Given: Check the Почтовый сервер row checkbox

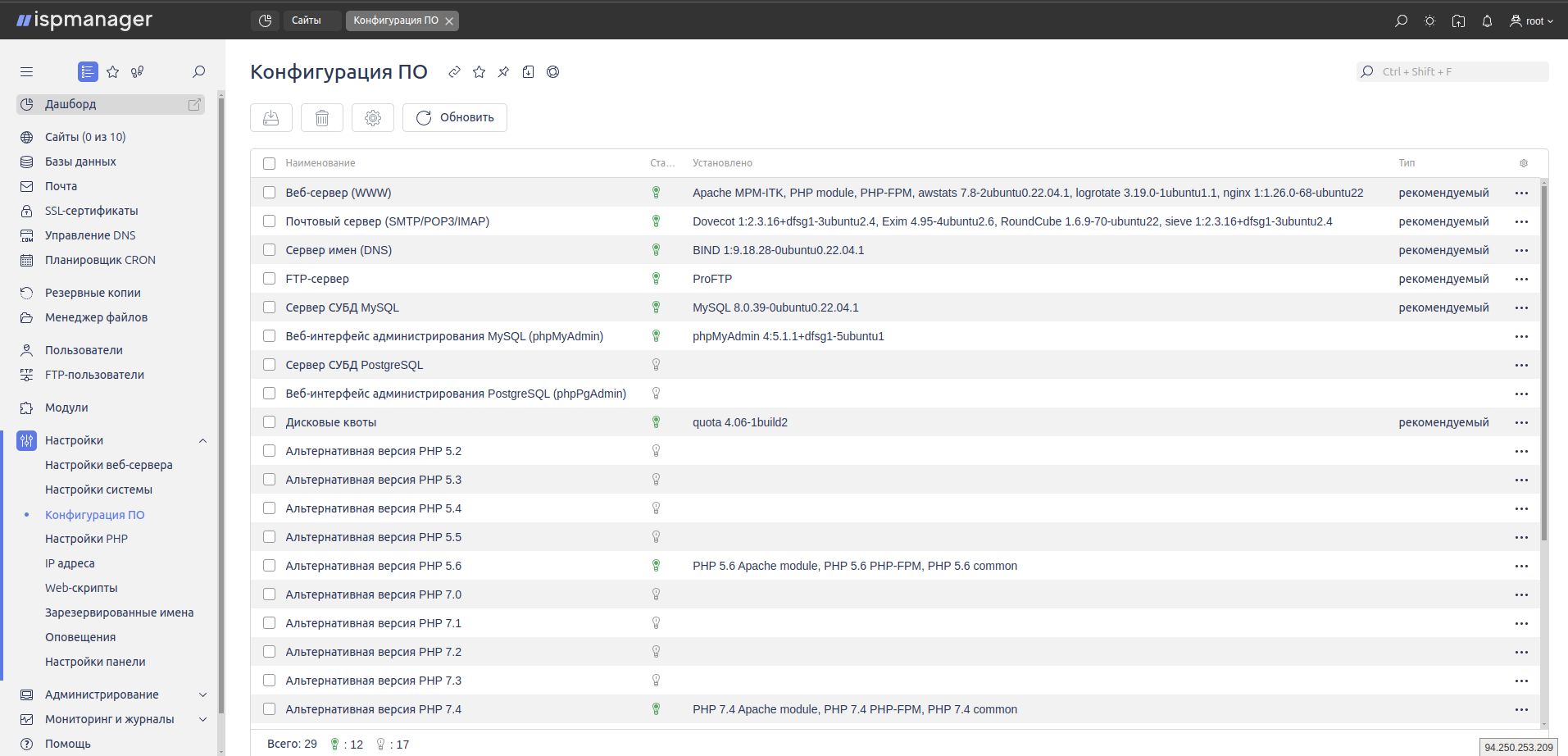Looking at the screenshot, I should coord(269,221).
